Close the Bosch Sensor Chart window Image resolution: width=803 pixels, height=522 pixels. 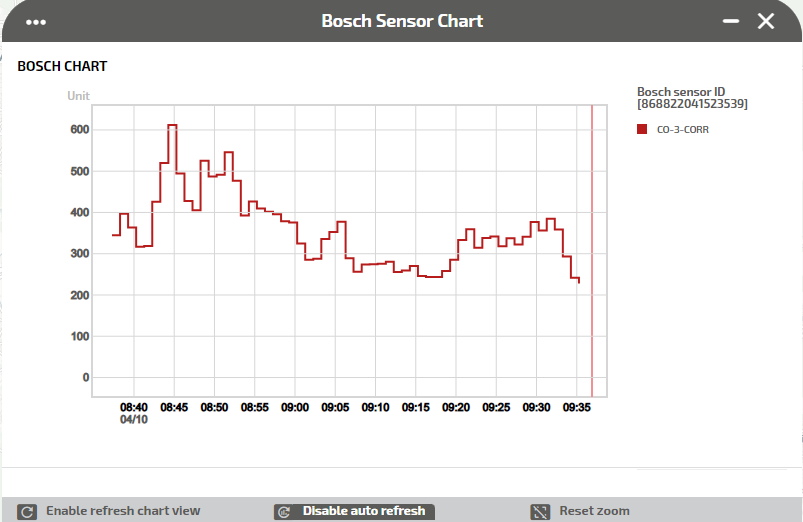point(766,21)
